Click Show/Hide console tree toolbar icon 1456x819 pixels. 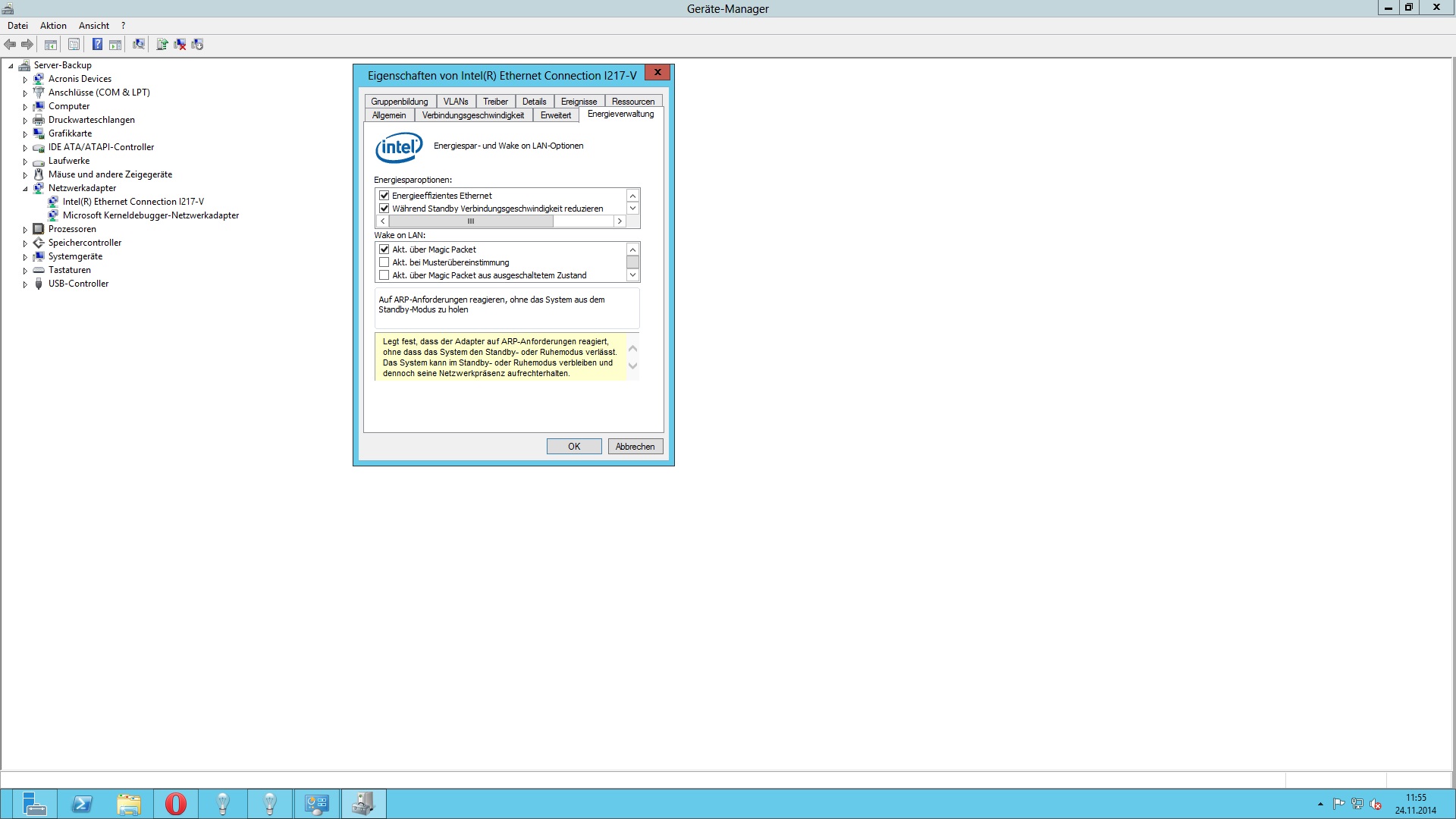(x=51, y=45)
